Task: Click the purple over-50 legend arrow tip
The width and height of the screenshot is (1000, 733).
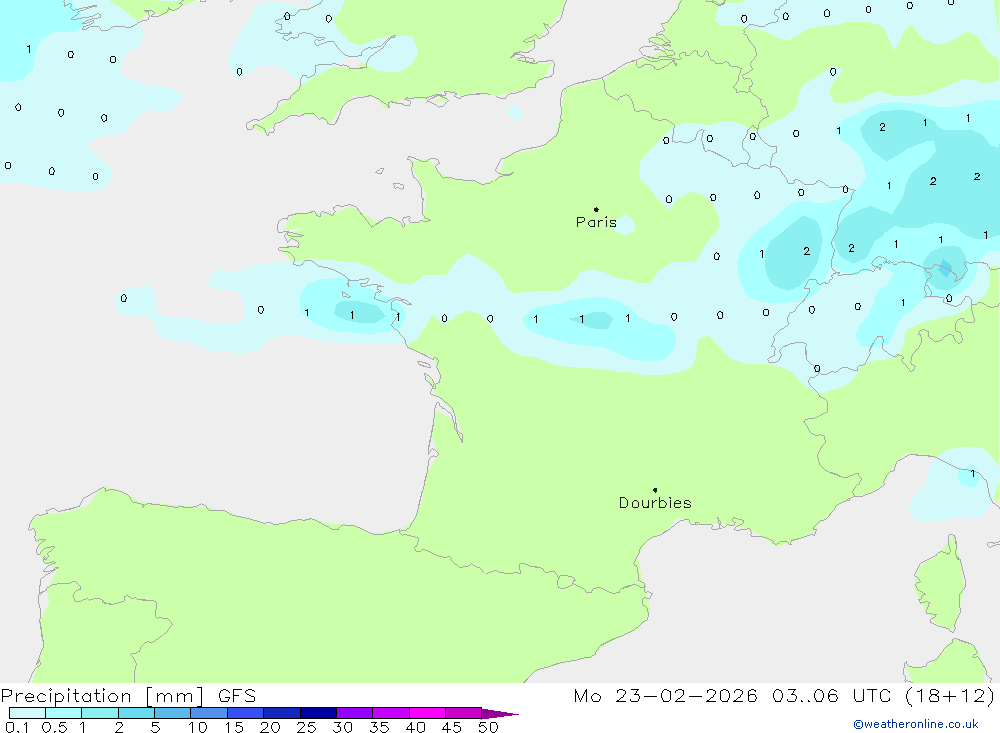Action: pos(500,714)
